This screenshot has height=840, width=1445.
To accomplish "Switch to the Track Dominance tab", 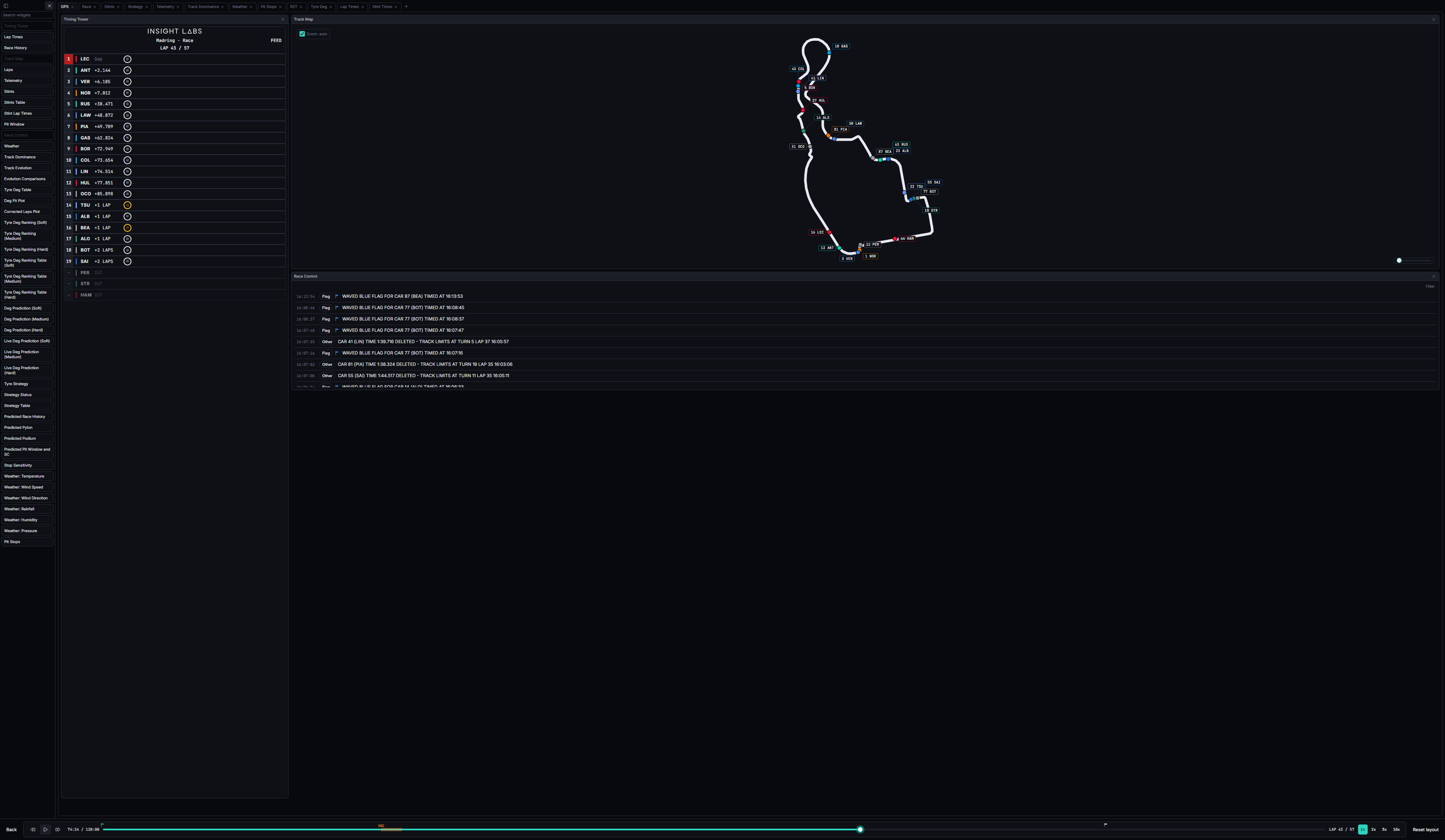I will [203, 7].
